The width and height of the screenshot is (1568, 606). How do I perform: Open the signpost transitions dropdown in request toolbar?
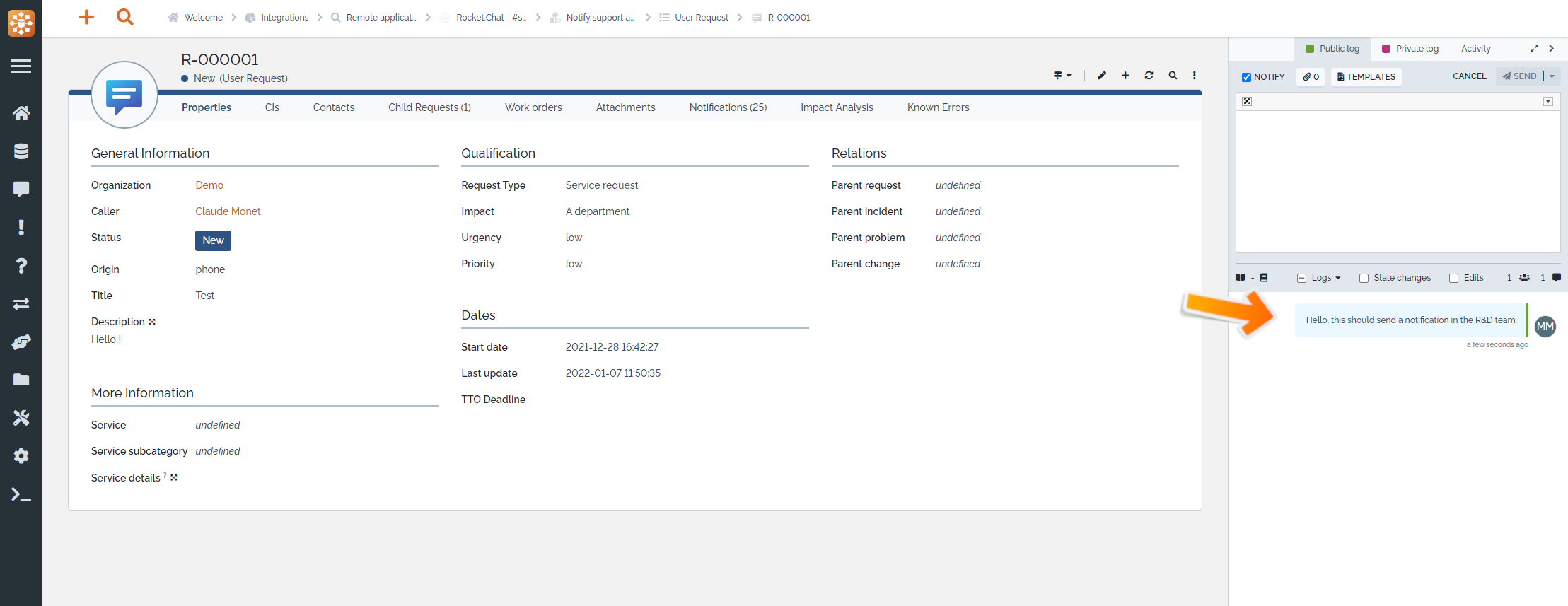pyautogui.click(x=1062, y=76)
